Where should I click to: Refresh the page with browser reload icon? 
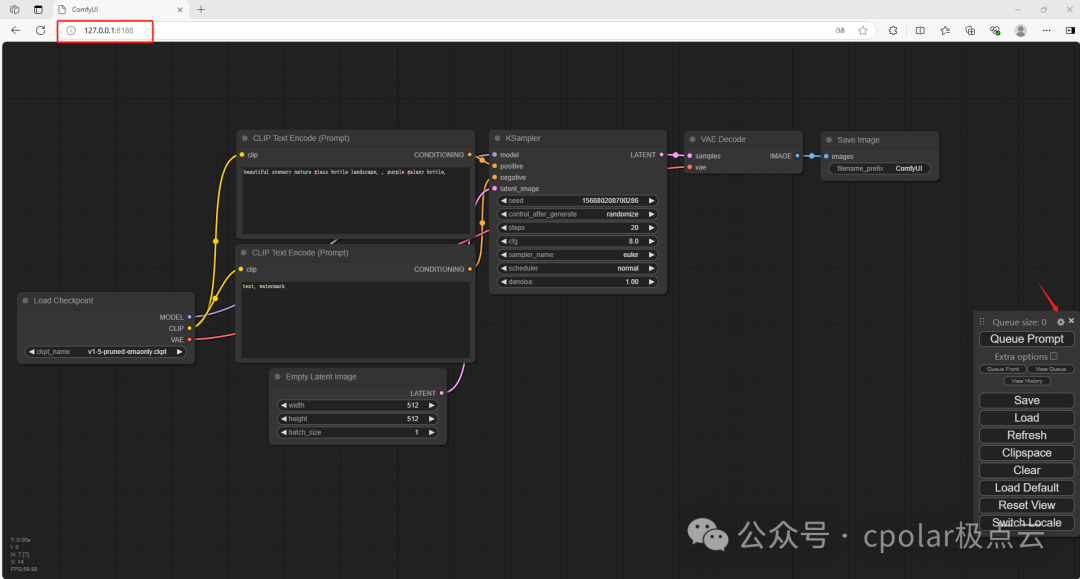point(40,30)
